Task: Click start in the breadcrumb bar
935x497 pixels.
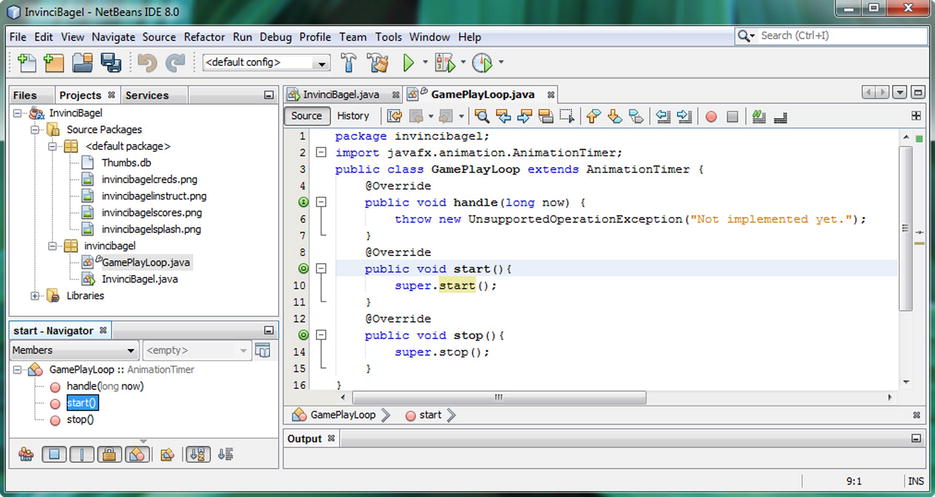Action: click(x=429, y=415)
